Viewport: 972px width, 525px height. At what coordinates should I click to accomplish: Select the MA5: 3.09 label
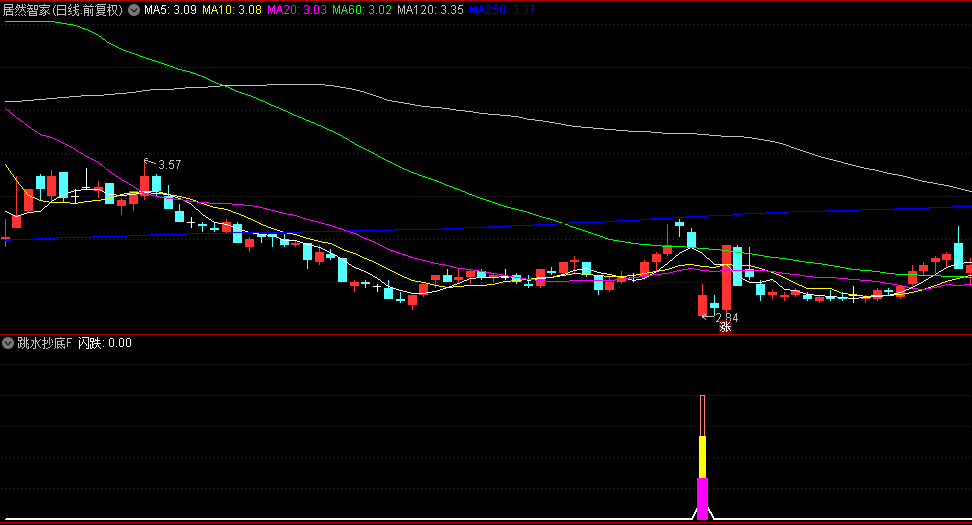pyautogui.click(x=170, y=10)
